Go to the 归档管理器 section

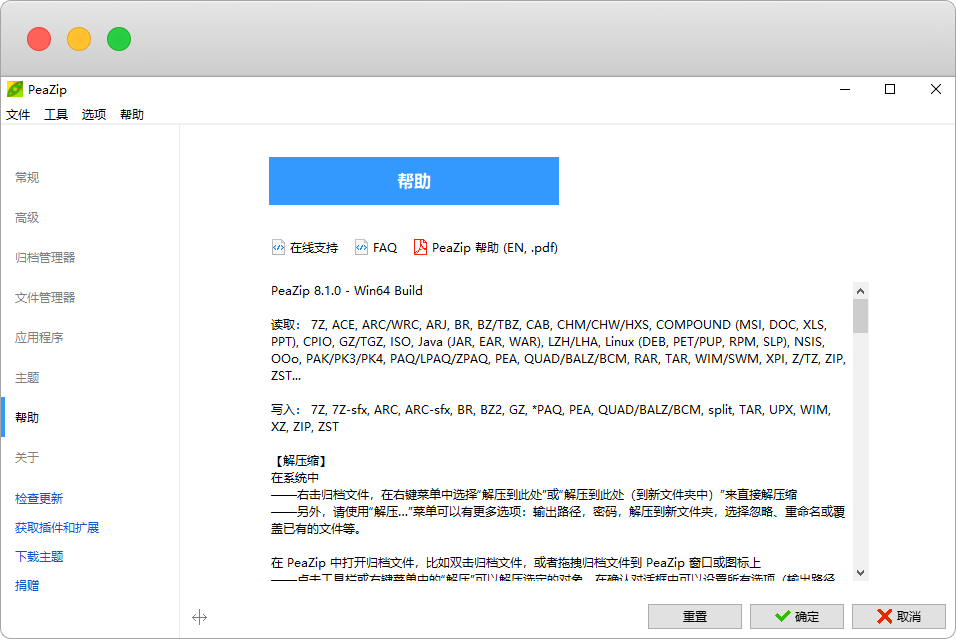45,258
